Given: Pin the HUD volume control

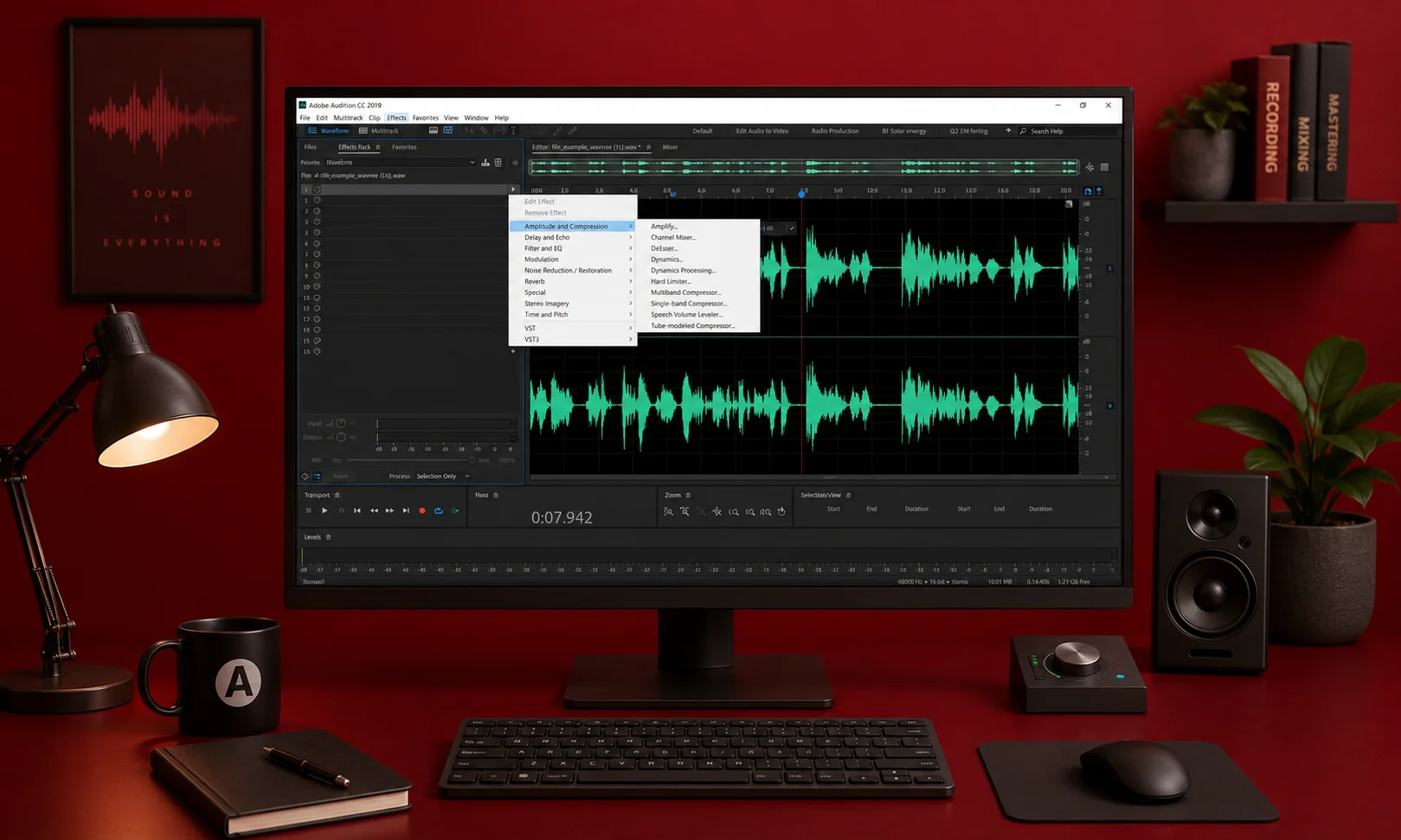Looking at the screenshot, I should [792, 228].
